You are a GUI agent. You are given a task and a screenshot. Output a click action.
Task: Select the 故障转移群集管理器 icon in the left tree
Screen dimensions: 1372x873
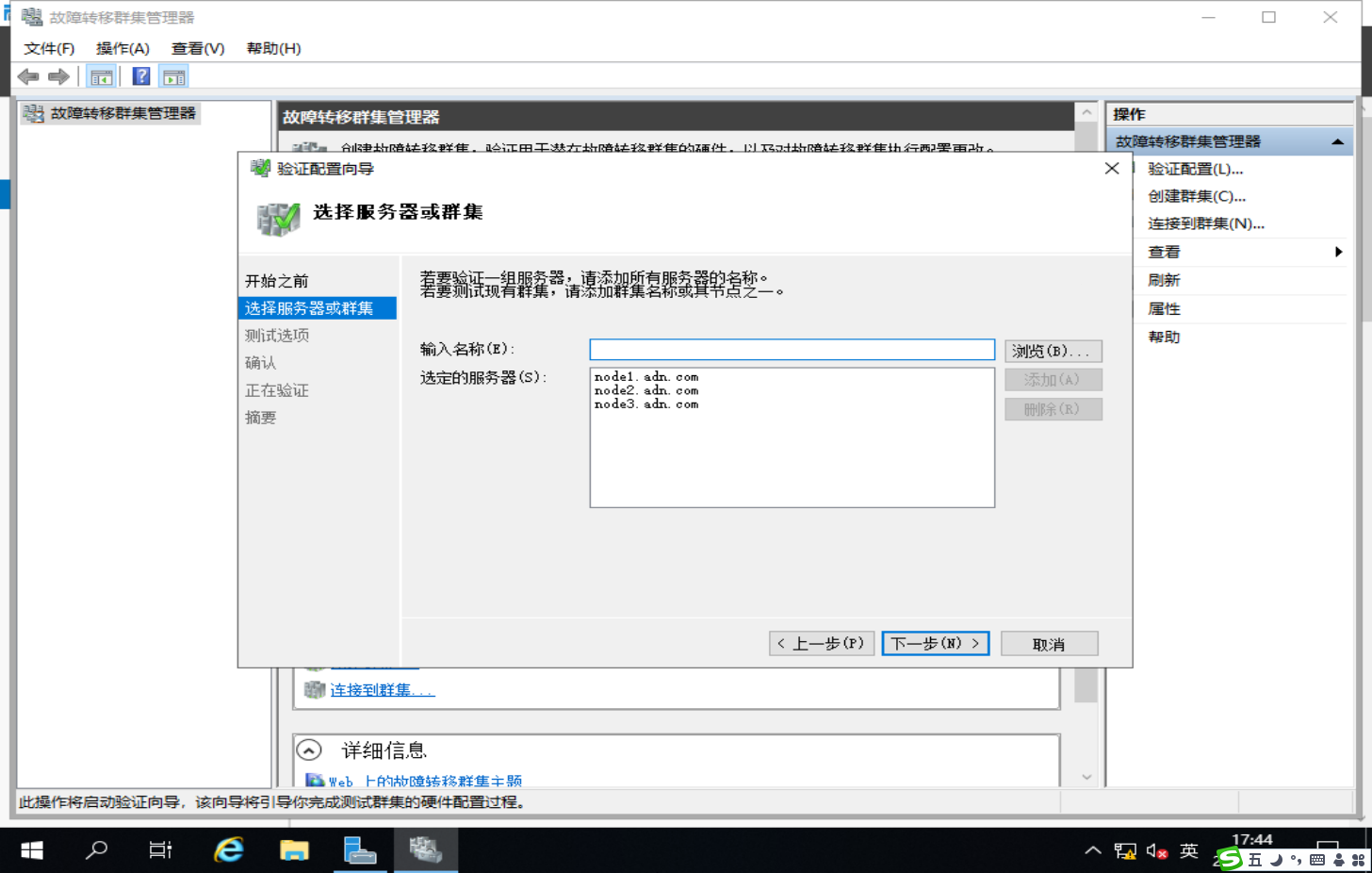[35, 113]
